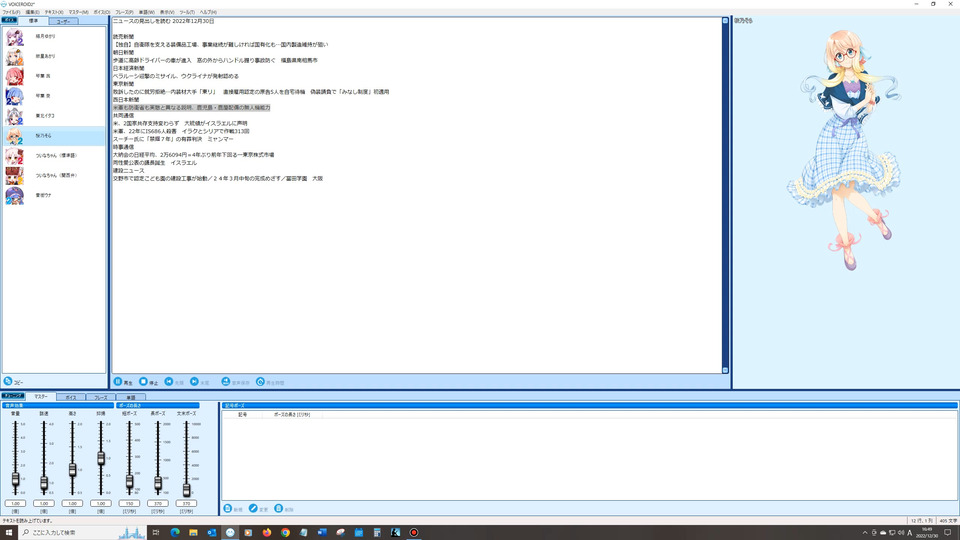Open the Windows Start menu
This screenshot has width=960, height=540.
9,533
